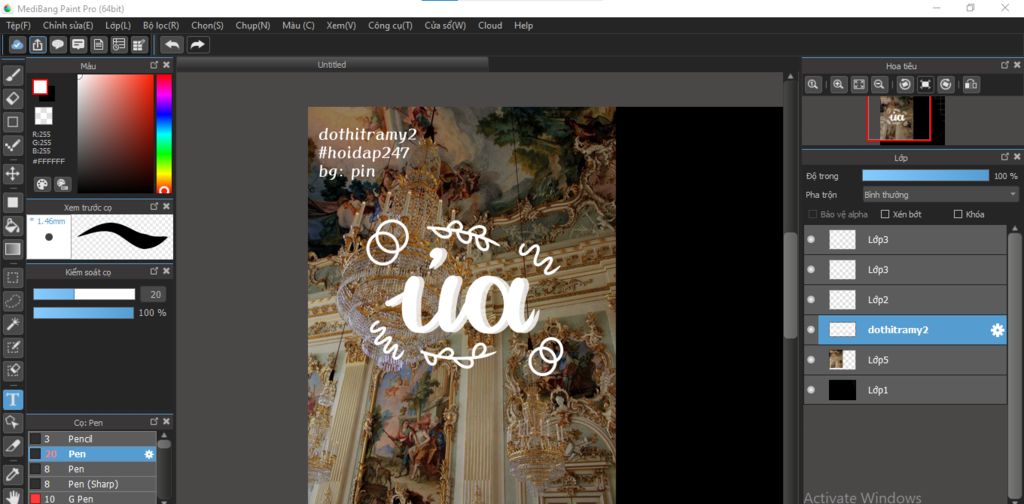Screen dimensions: 1024x504
Task: Pop out the Xem trước cọ panel
Action: point(154,206)
